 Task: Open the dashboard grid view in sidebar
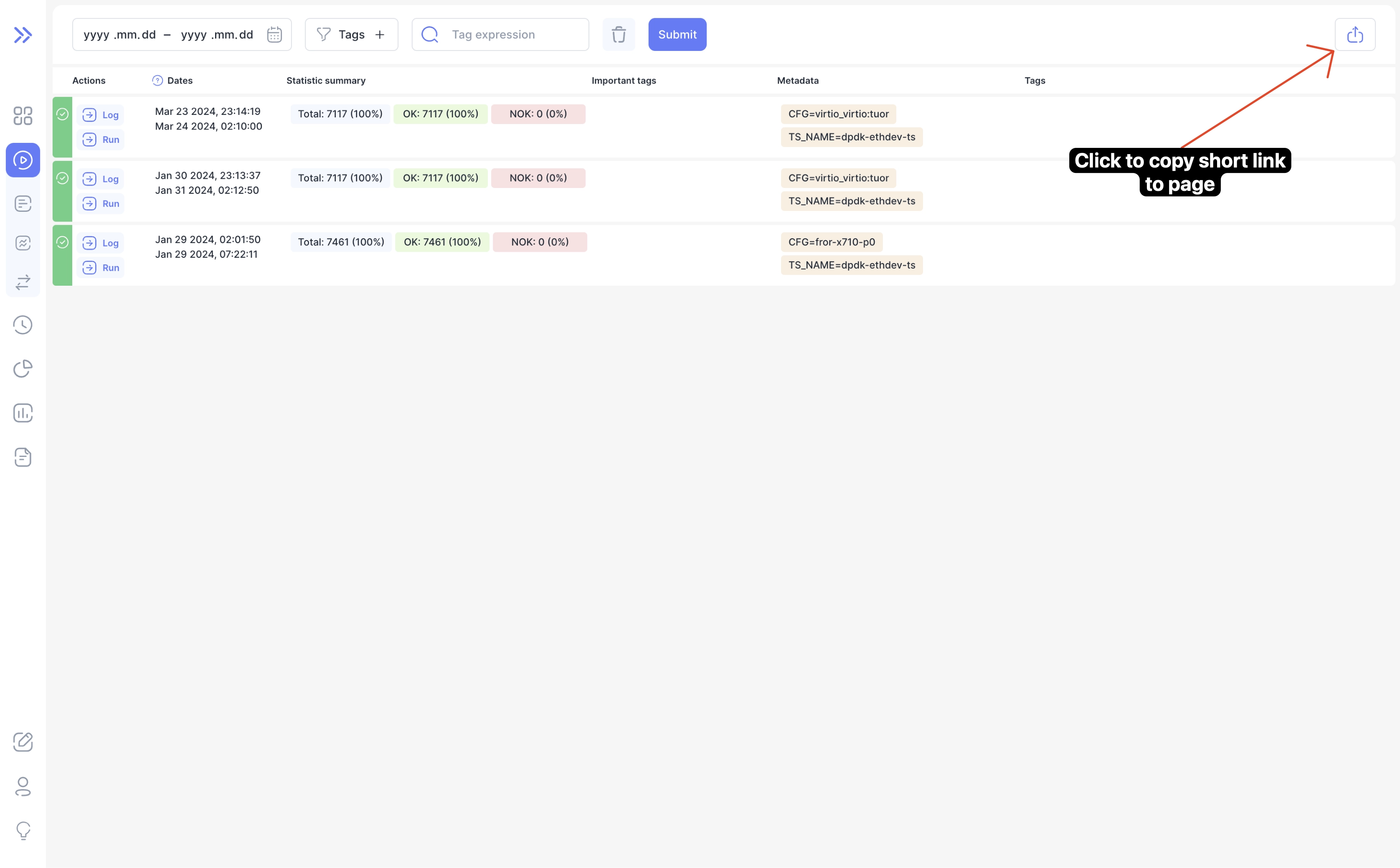[x=23, y=115]
